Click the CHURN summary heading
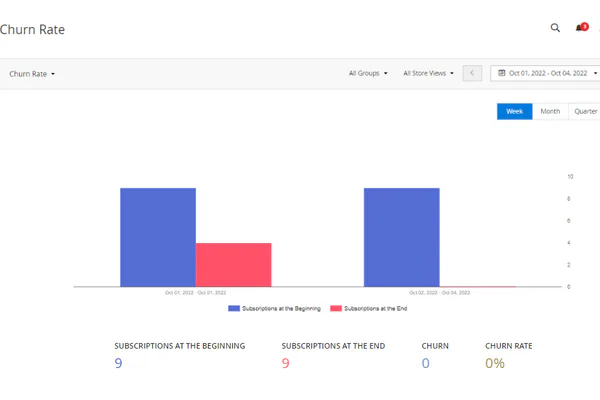The height and width of the screenshot is (400, 600). (x=435, y=346)
